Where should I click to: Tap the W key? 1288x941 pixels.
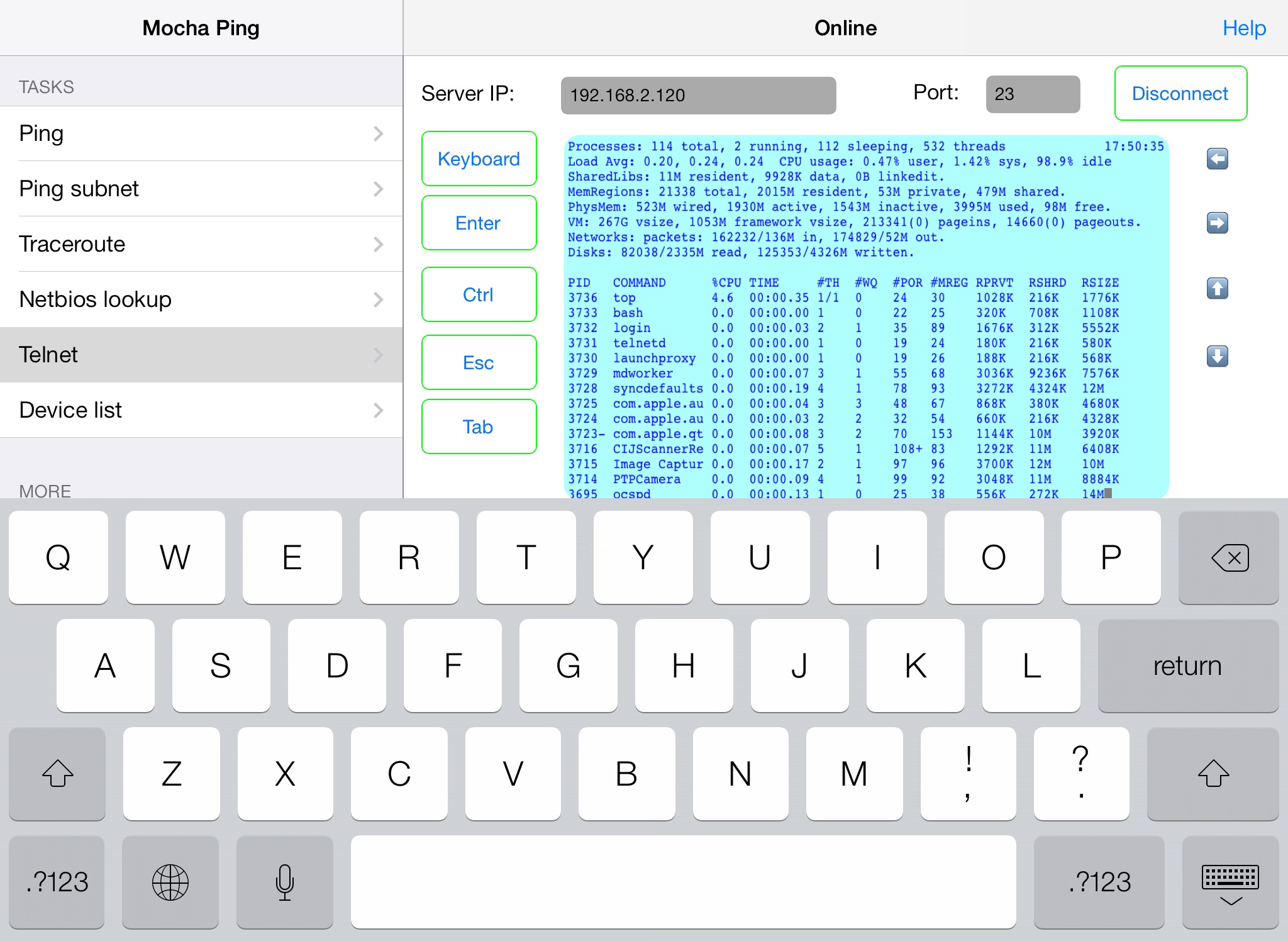(175, 557)
